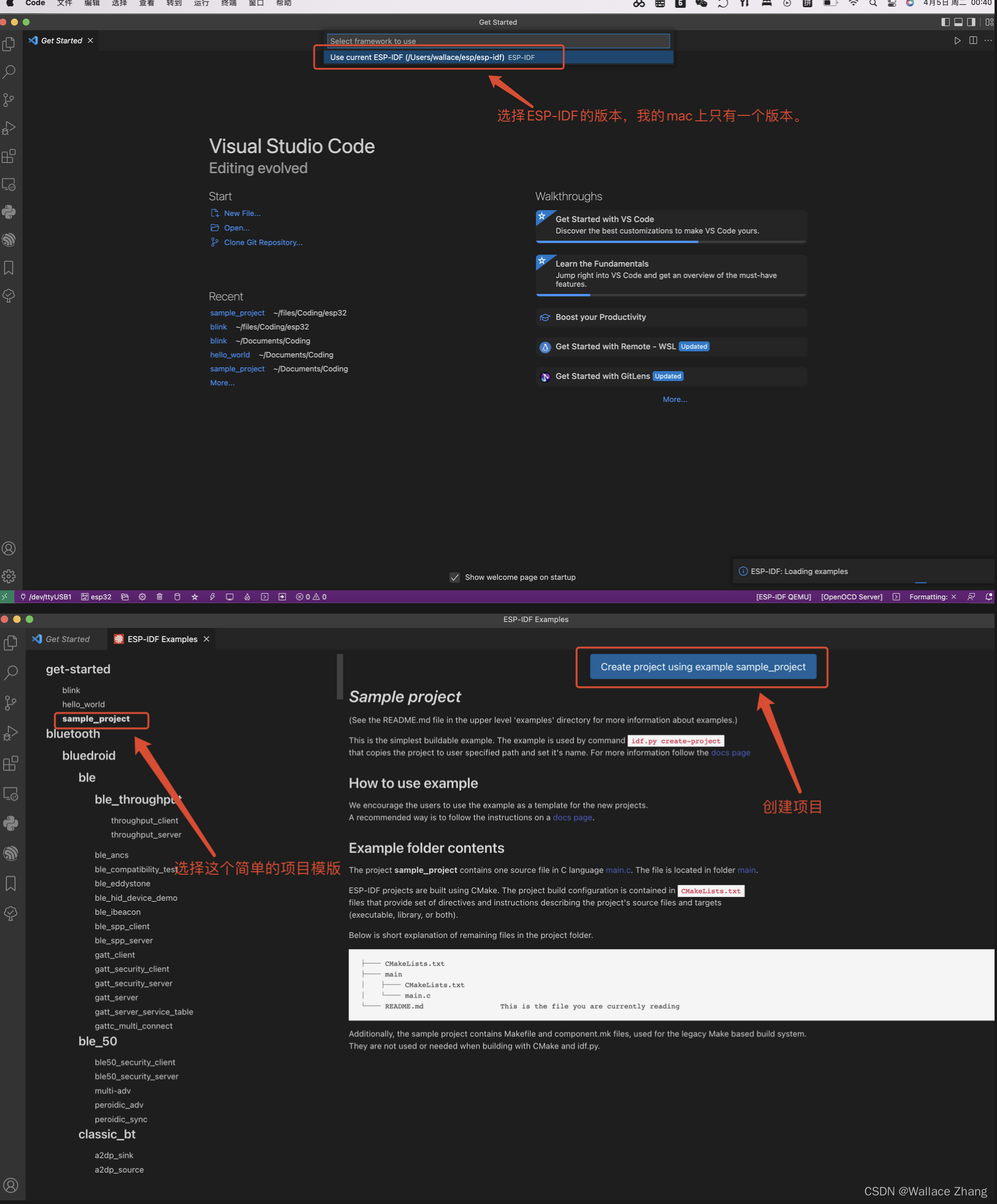The image size is (997, 1204).
Task: Click the flash device lightning icon in status bar
Action: pos(213,596)
